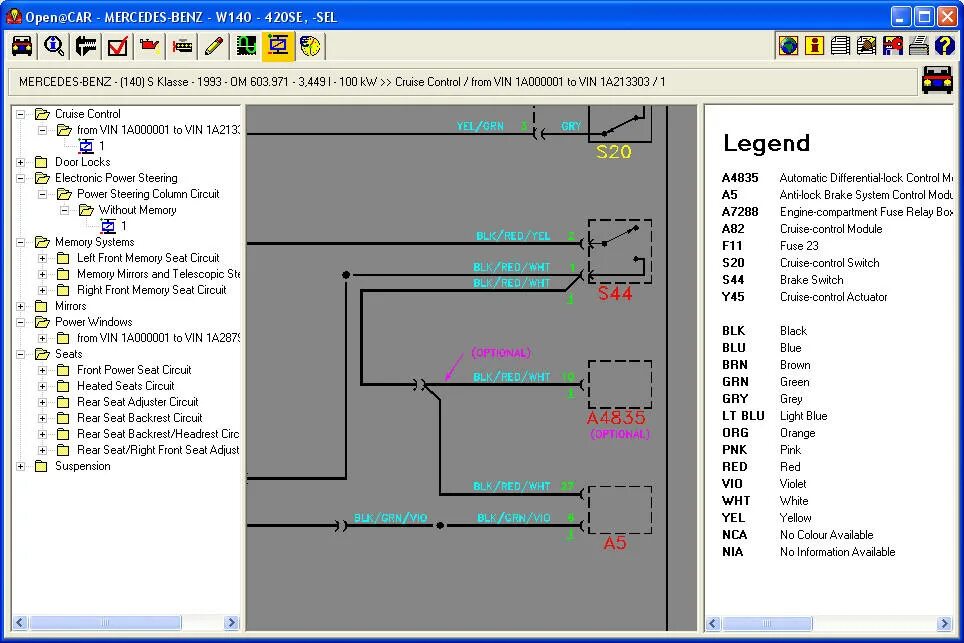Screen dimensions: 964x643
Task: Click tree panel scroll right arrow
Action: click(232, 623)
